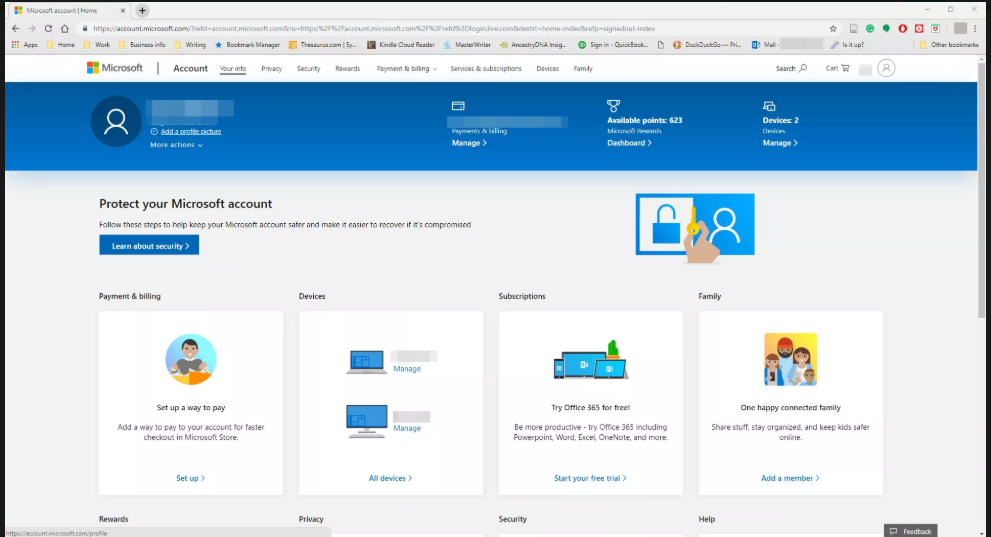Open the Rewards nav item
This screenshot has width=991, height=537.
(x=348, y=68)
